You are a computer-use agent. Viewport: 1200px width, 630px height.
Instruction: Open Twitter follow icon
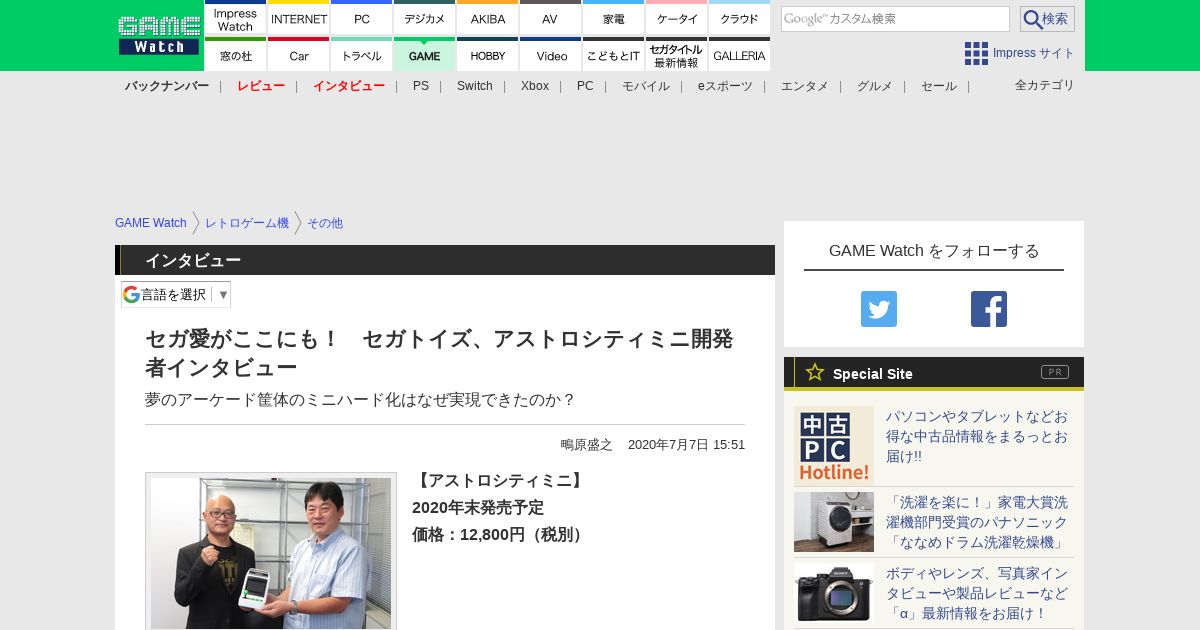pyautogui.click(x=879, y=309)
